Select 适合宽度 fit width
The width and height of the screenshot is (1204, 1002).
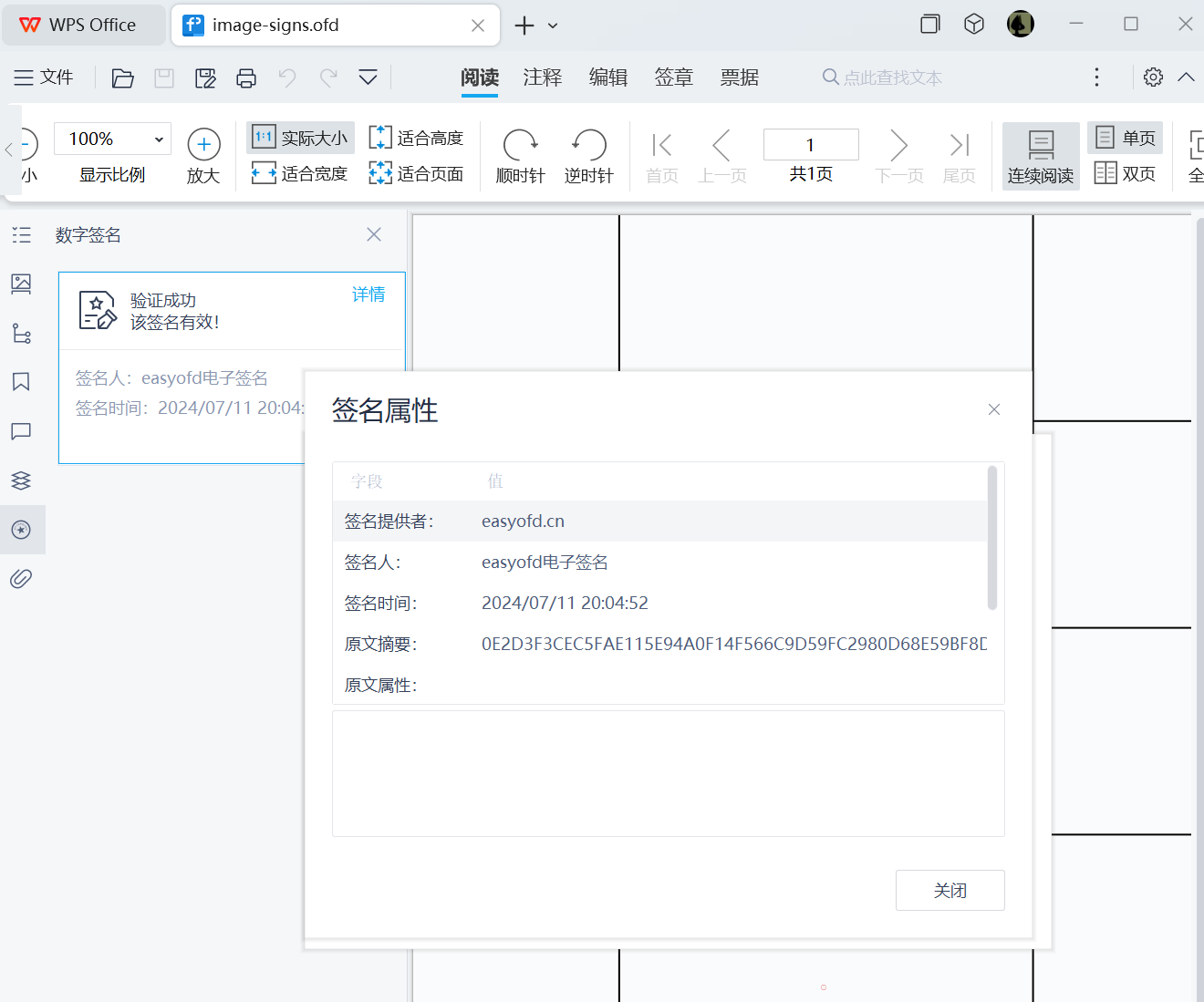click(300, 173)
